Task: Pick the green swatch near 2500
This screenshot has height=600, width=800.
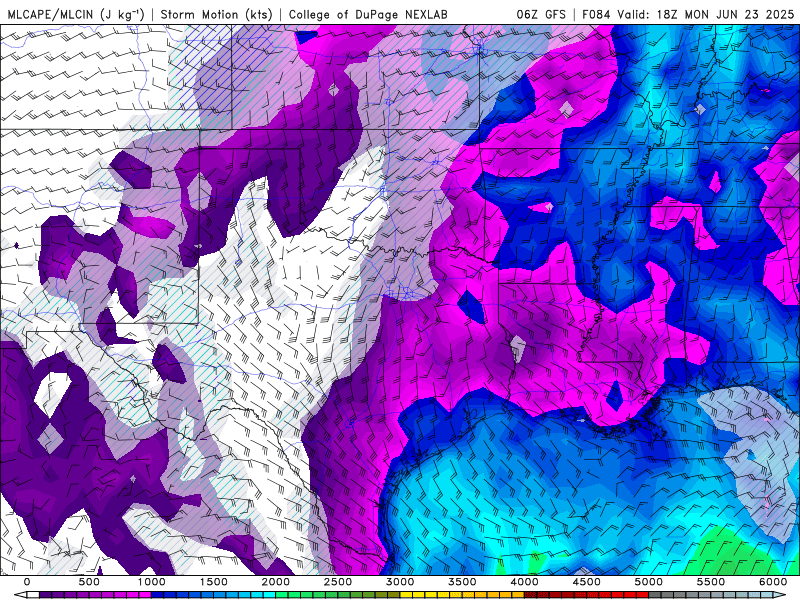Action: coord(332,595)
